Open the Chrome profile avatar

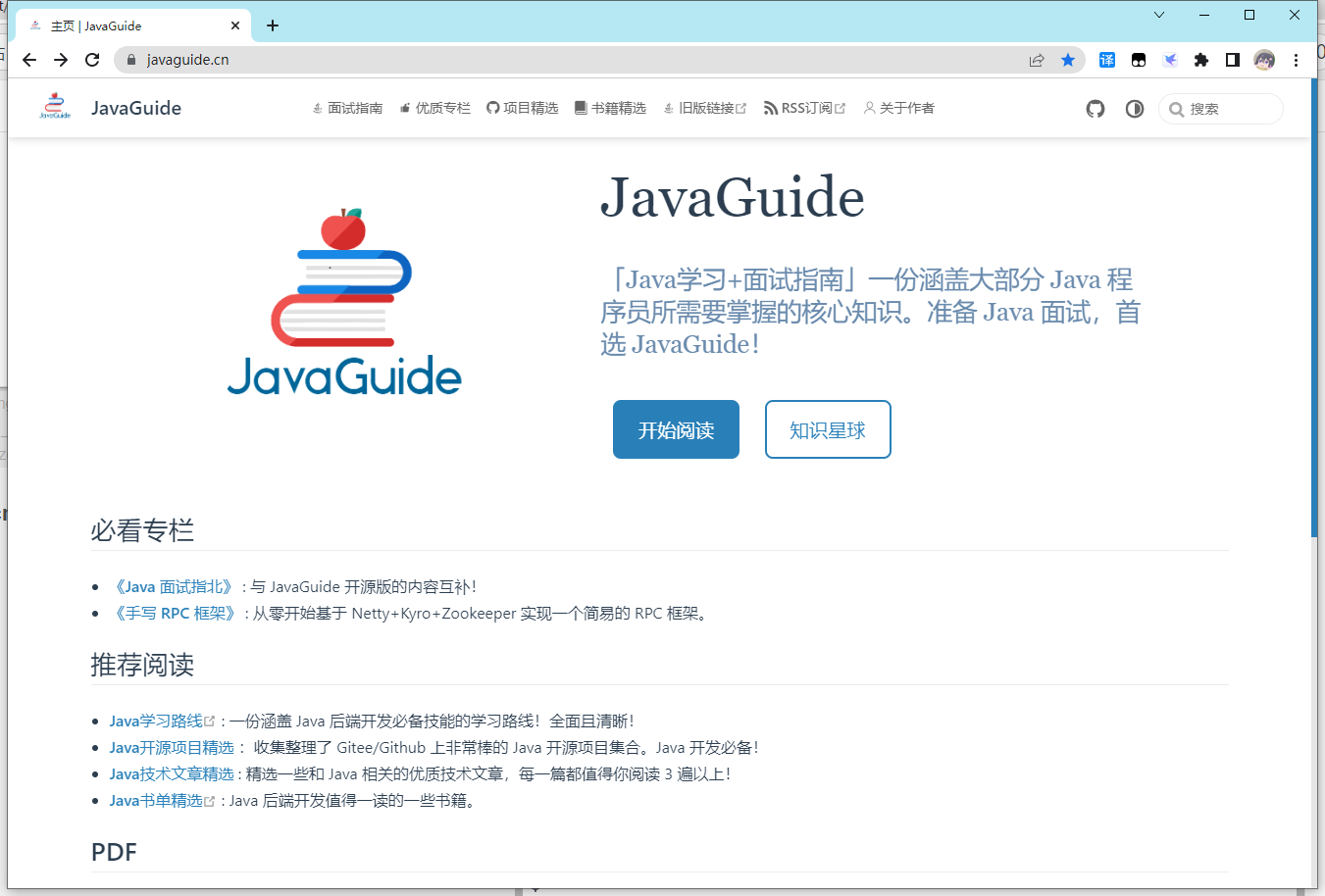tap(1264, 60)
